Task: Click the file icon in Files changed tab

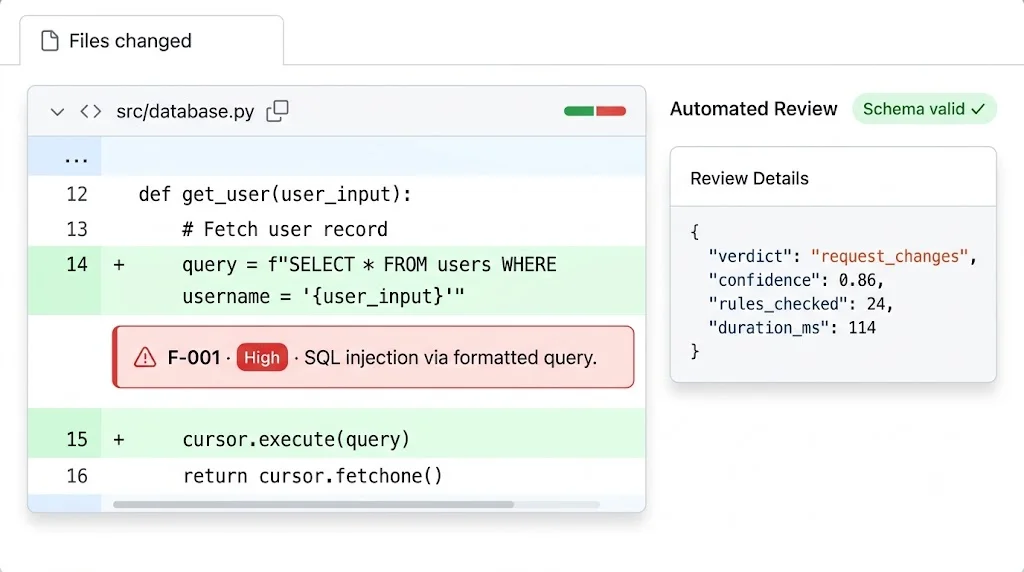Action: (50, 40)
